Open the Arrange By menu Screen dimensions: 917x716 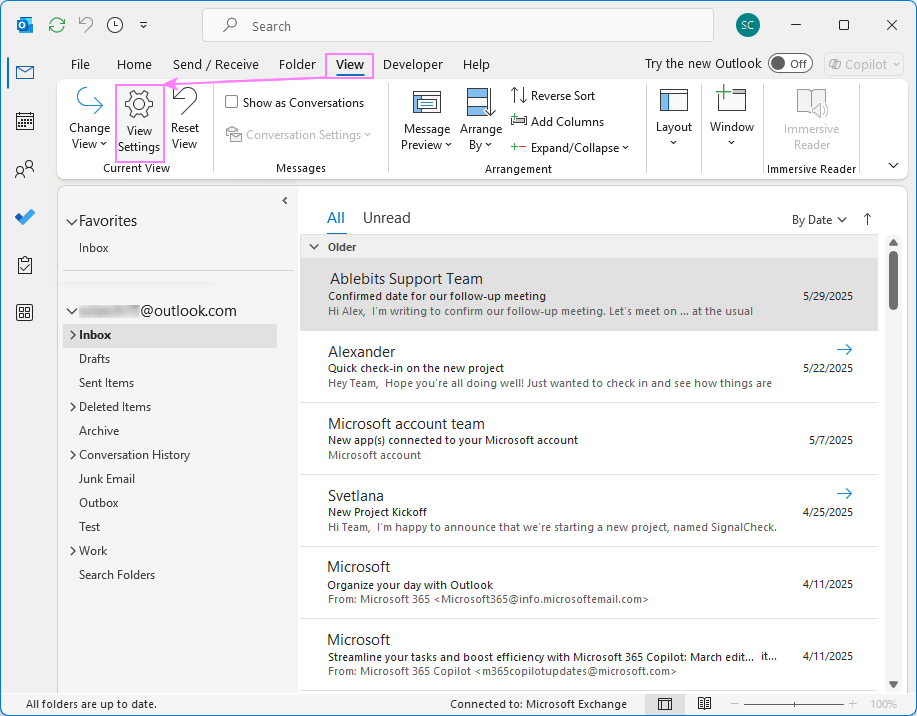[x=481, y=120]
